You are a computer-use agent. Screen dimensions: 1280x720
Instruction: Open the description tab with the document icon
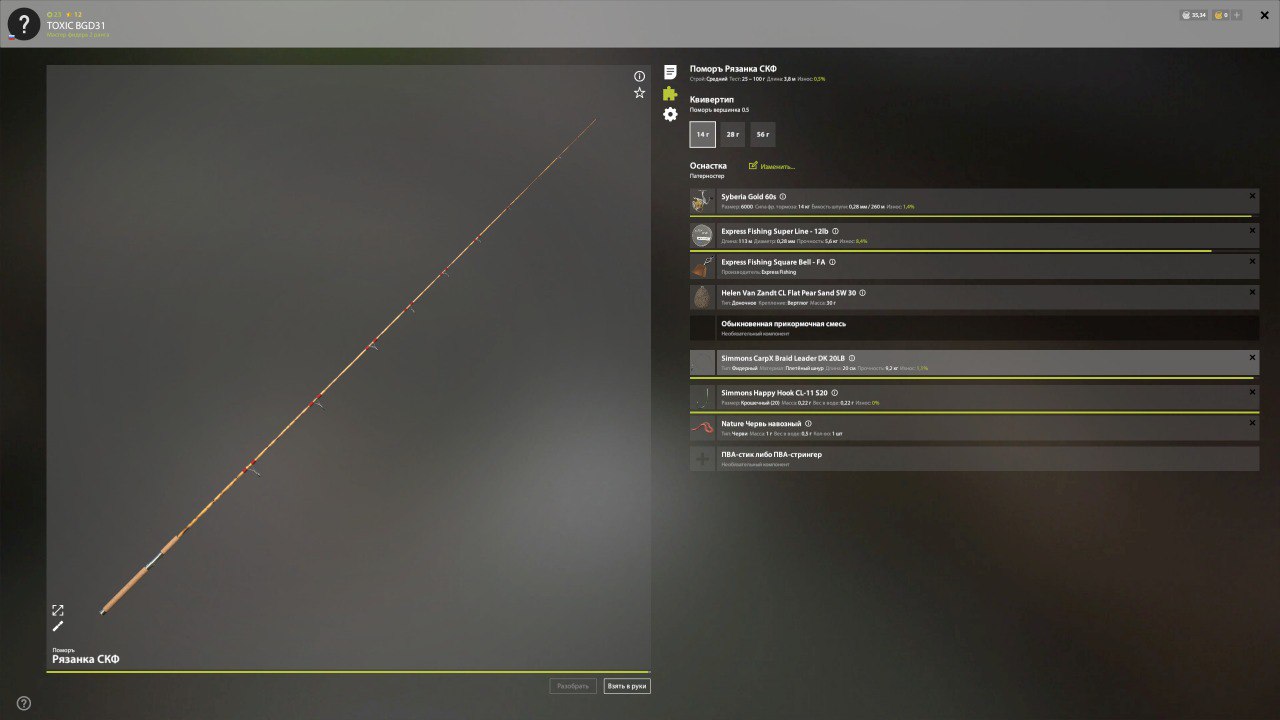[670, 72]
